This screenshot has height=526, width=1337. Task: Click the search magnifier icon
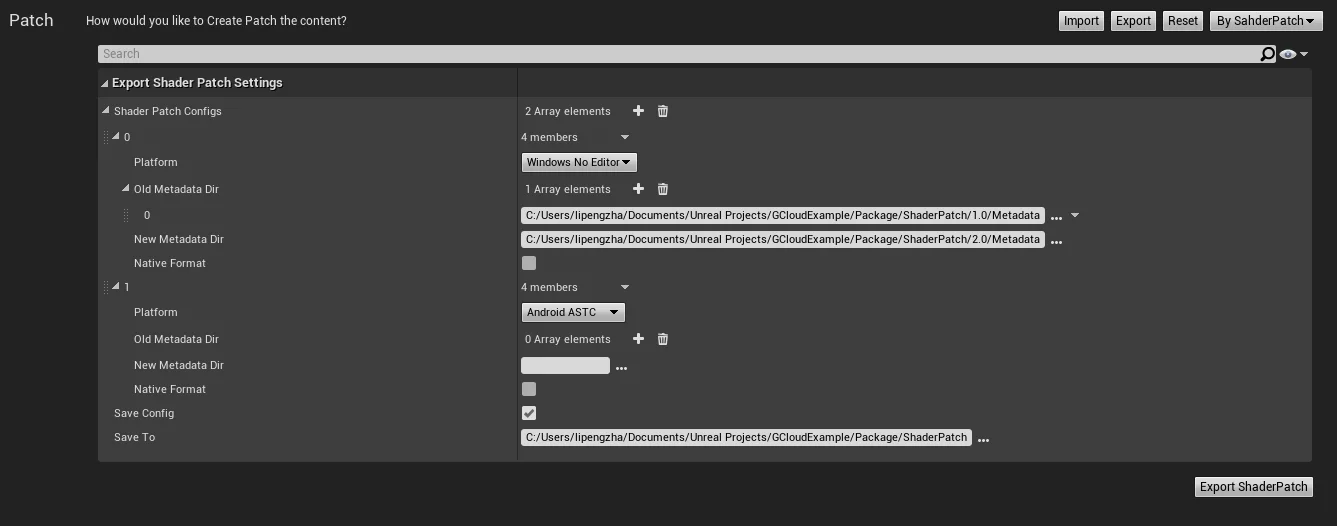(1267, 54)
